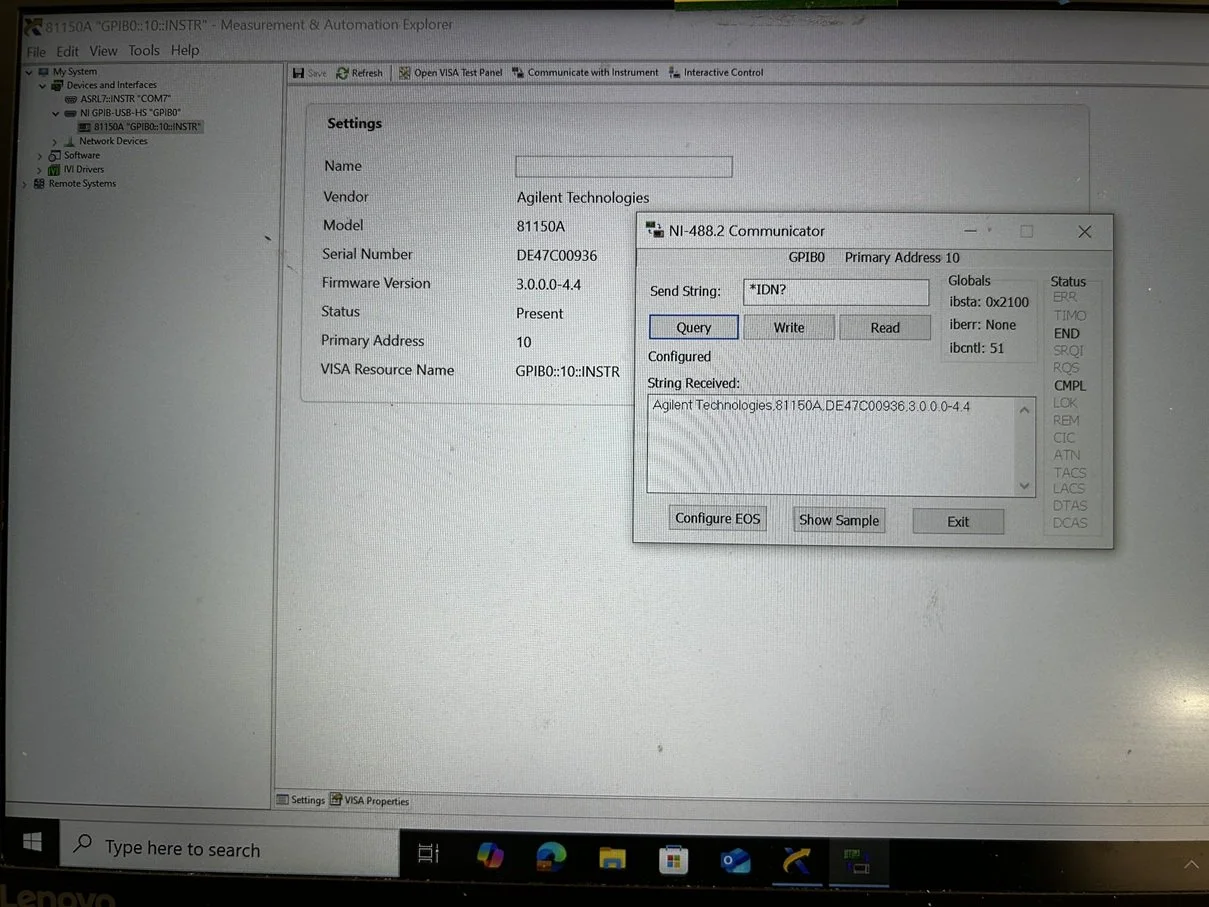The width and height of the screenshot is (1209, 907).
Task: Open the Windows Start menu
Action: pos(32,843)
